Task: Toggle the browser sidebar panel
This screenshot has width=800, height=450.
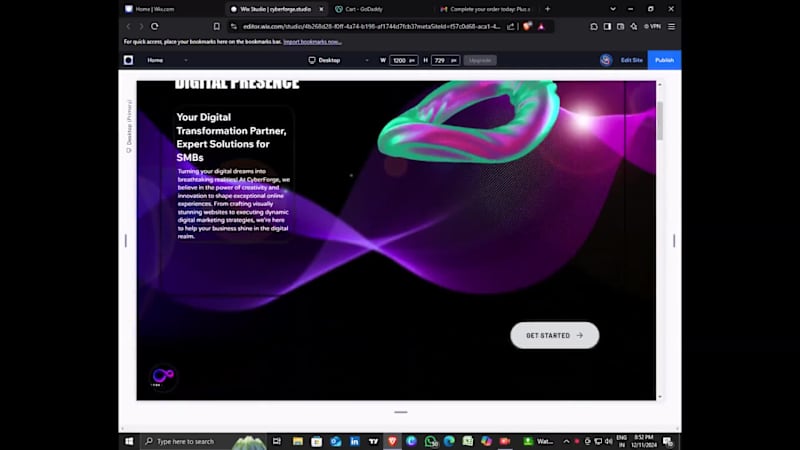Action: [x=607, y=27]
